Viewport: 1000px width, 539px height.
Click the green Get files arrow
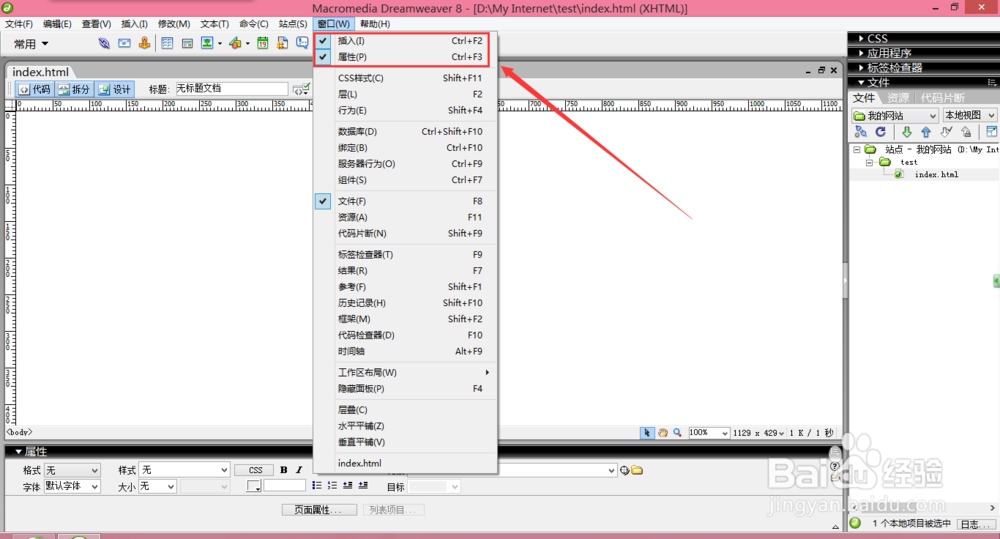pos(906,132)
